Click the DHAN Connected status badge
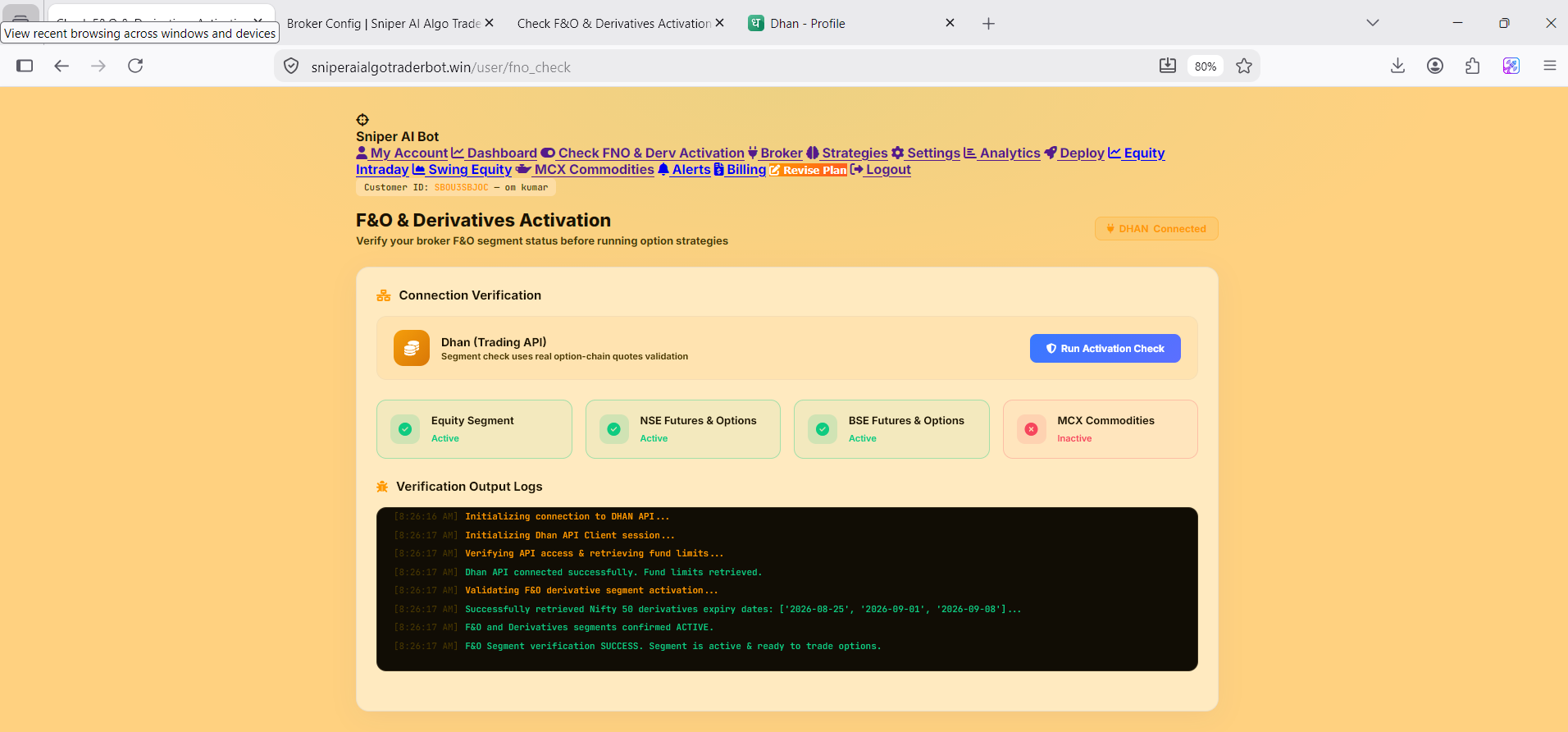Image resolution: width=1568 pixels, height=732 pixels. click(x=1156, y=228)
